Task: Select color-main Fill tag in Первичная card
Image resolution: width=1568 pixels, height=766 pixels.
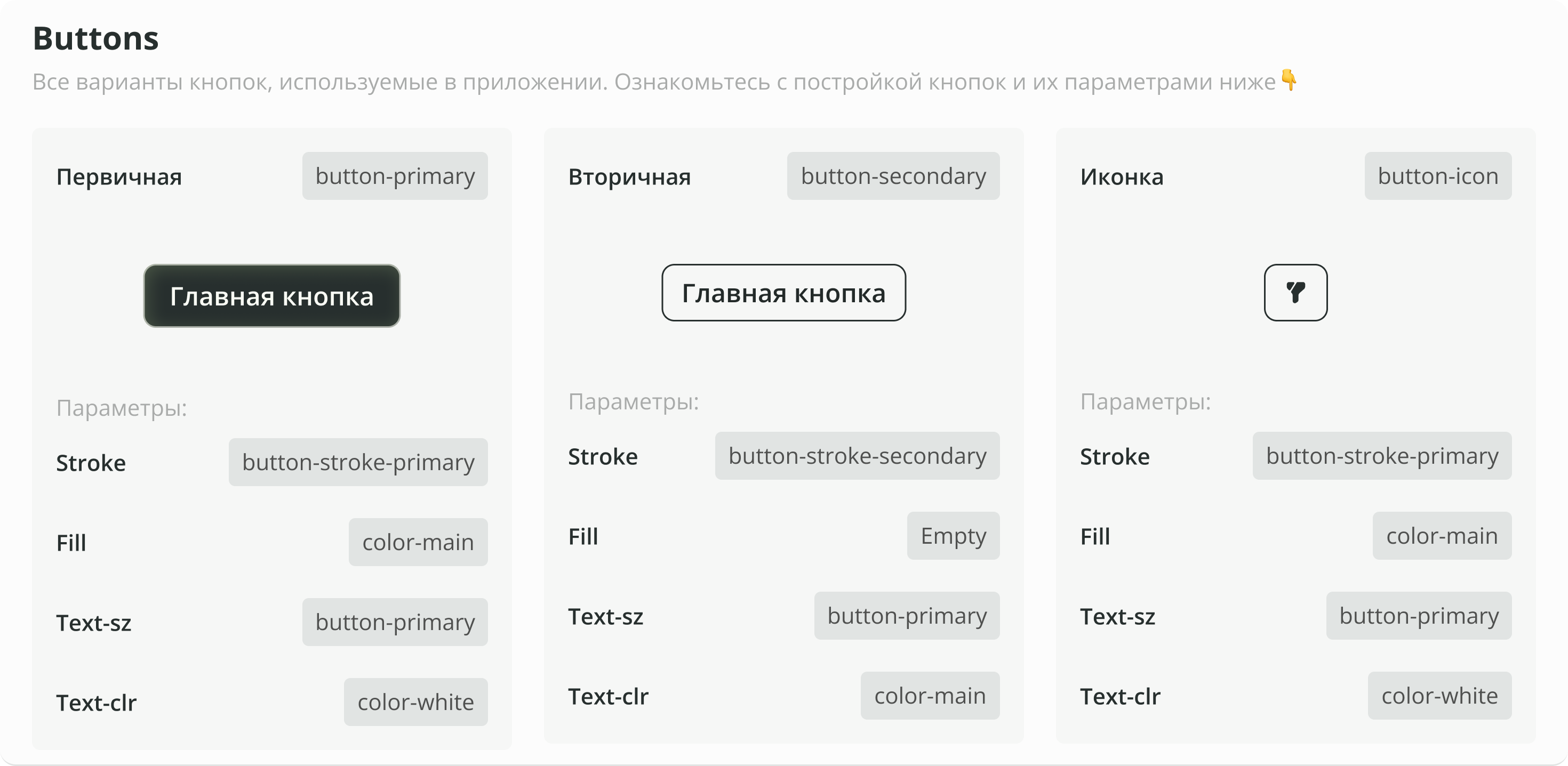Action: coord(418,542)
